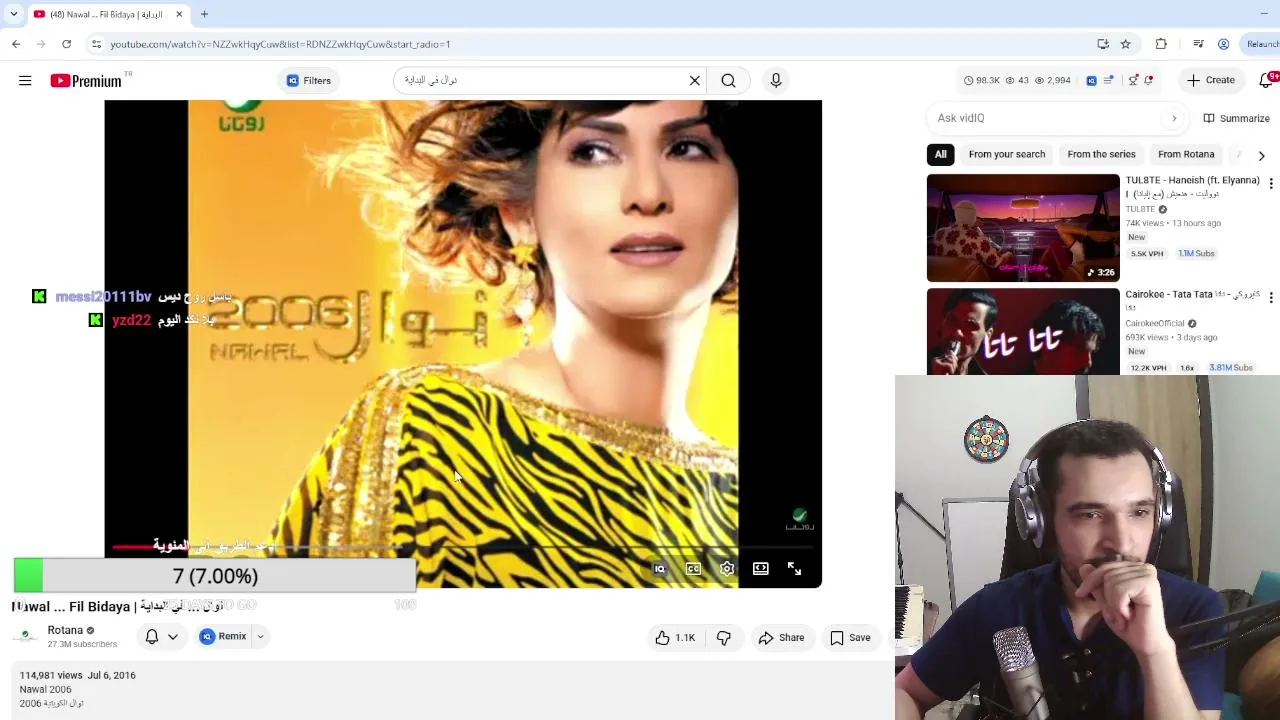
Task: Open the YouTube guide hamburger menu
Action: pos(25,81)
